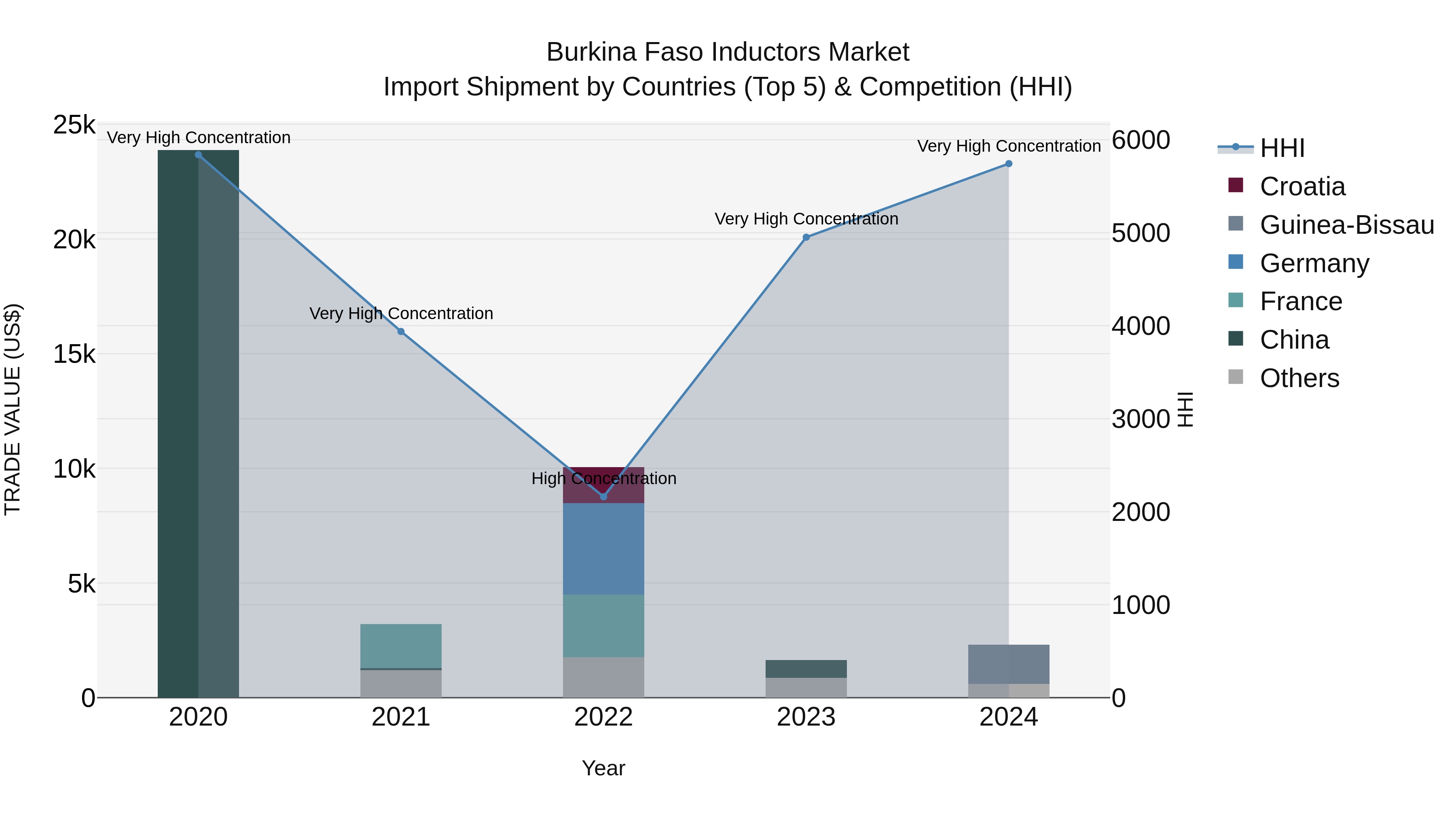
Task: Click the 1000 right axis tick label
Action: pos(1141,605)
